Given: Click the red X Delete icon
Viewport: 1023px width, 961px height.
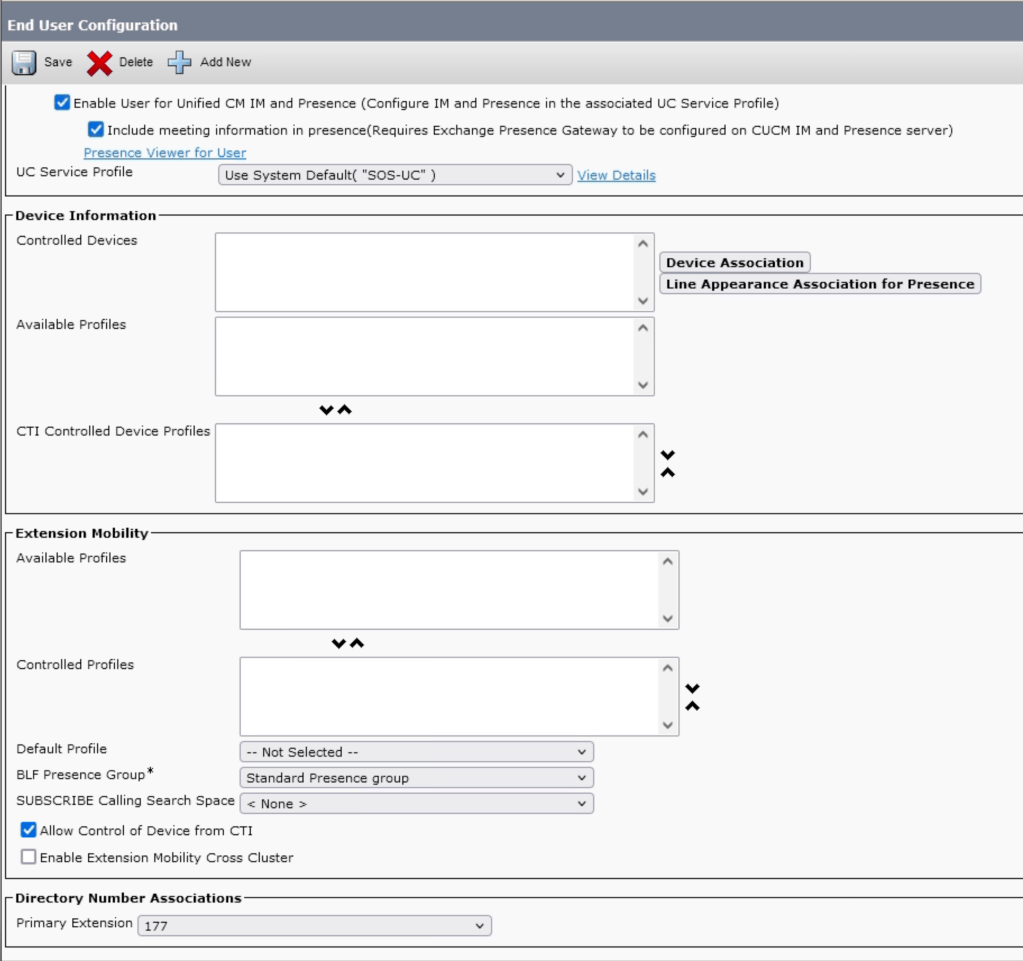Looking at the screenshot, I should 99,63.
